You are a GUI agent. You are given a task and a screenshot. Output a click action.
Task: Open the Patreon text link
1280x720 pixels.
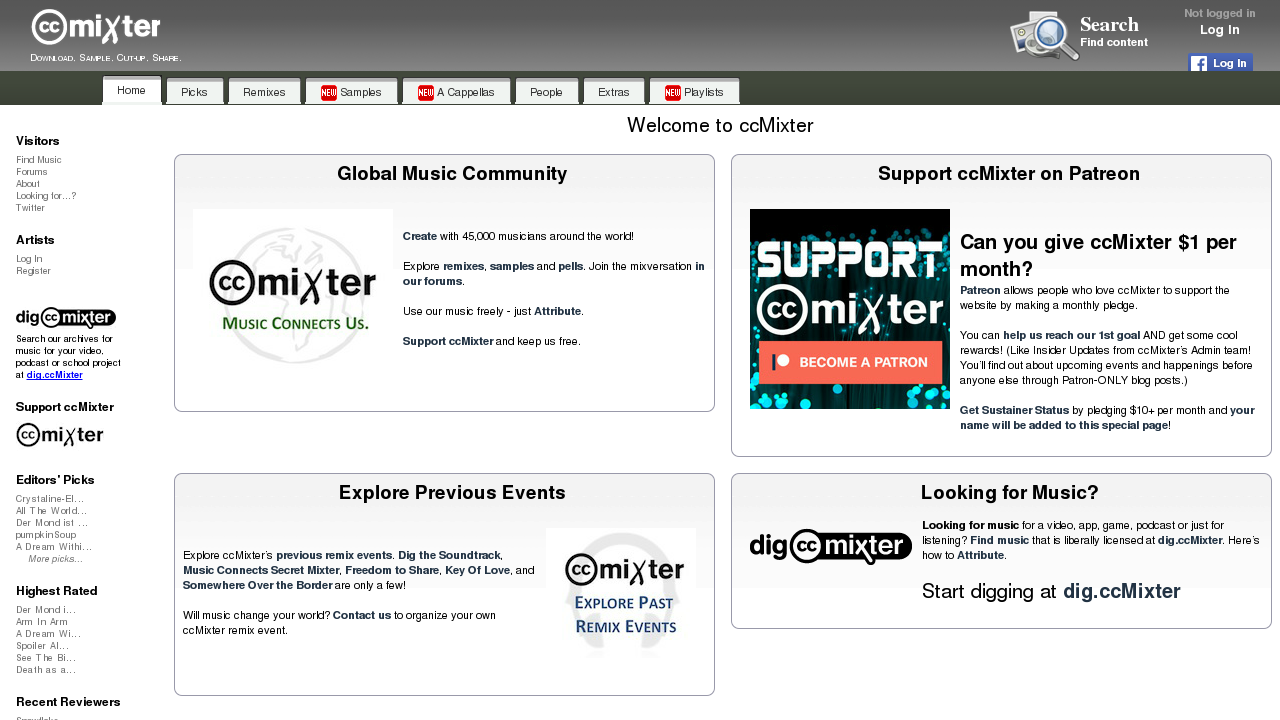980,290
